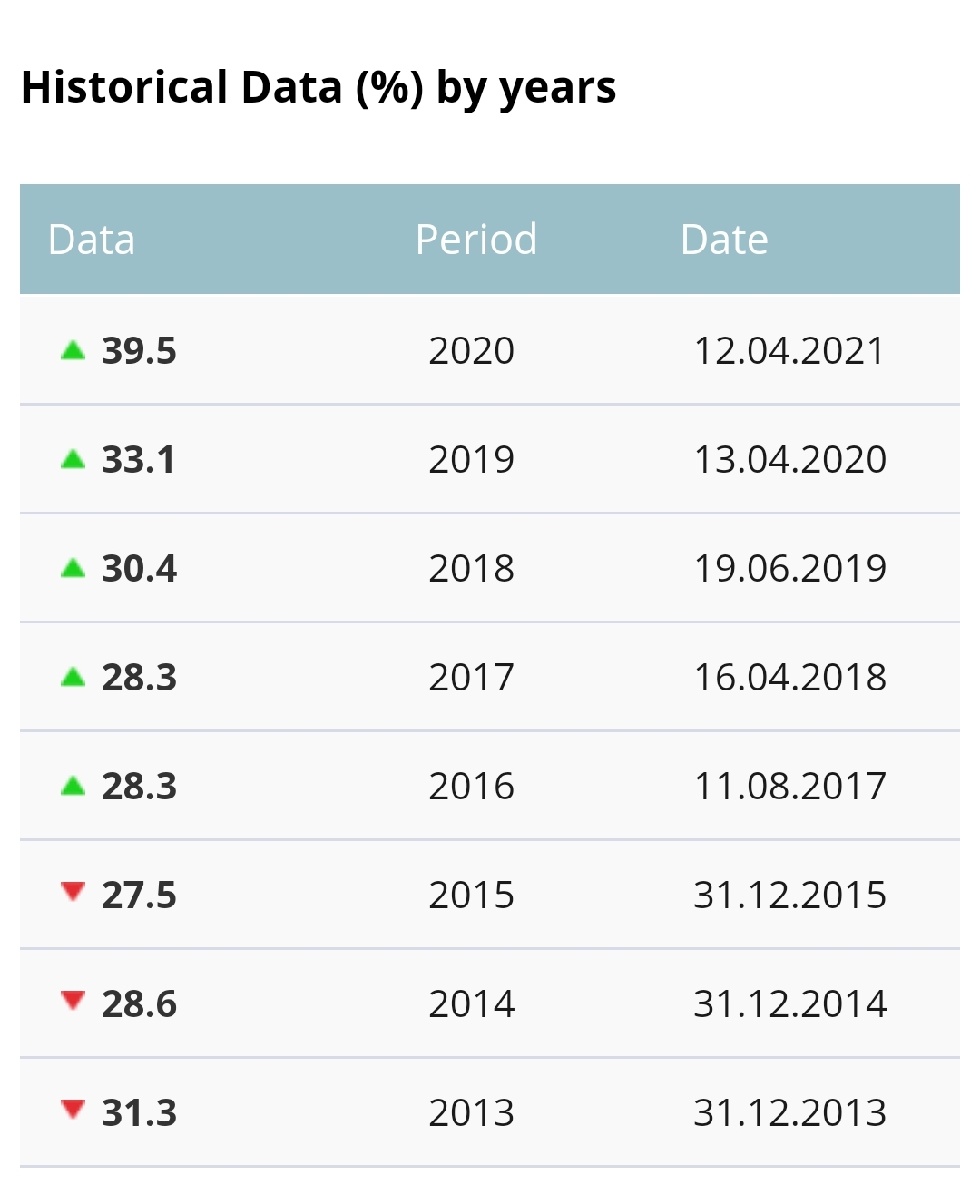Image resolution: width=980 pixels, height=1204 pixels.
Task: Select the Data column header
Action: tap(92, 240)
